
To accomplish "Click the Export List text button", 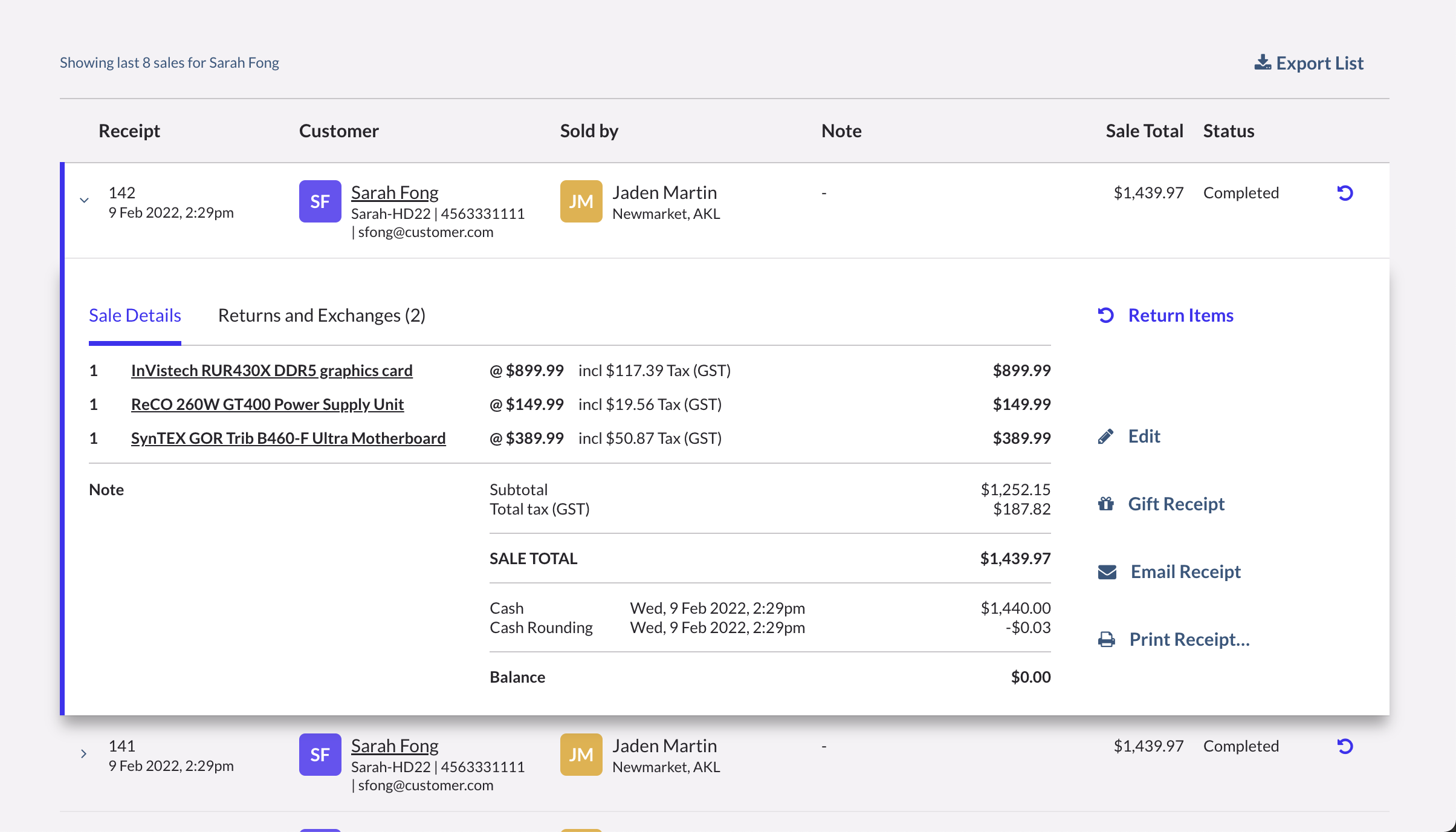I will pos(1319,63).
